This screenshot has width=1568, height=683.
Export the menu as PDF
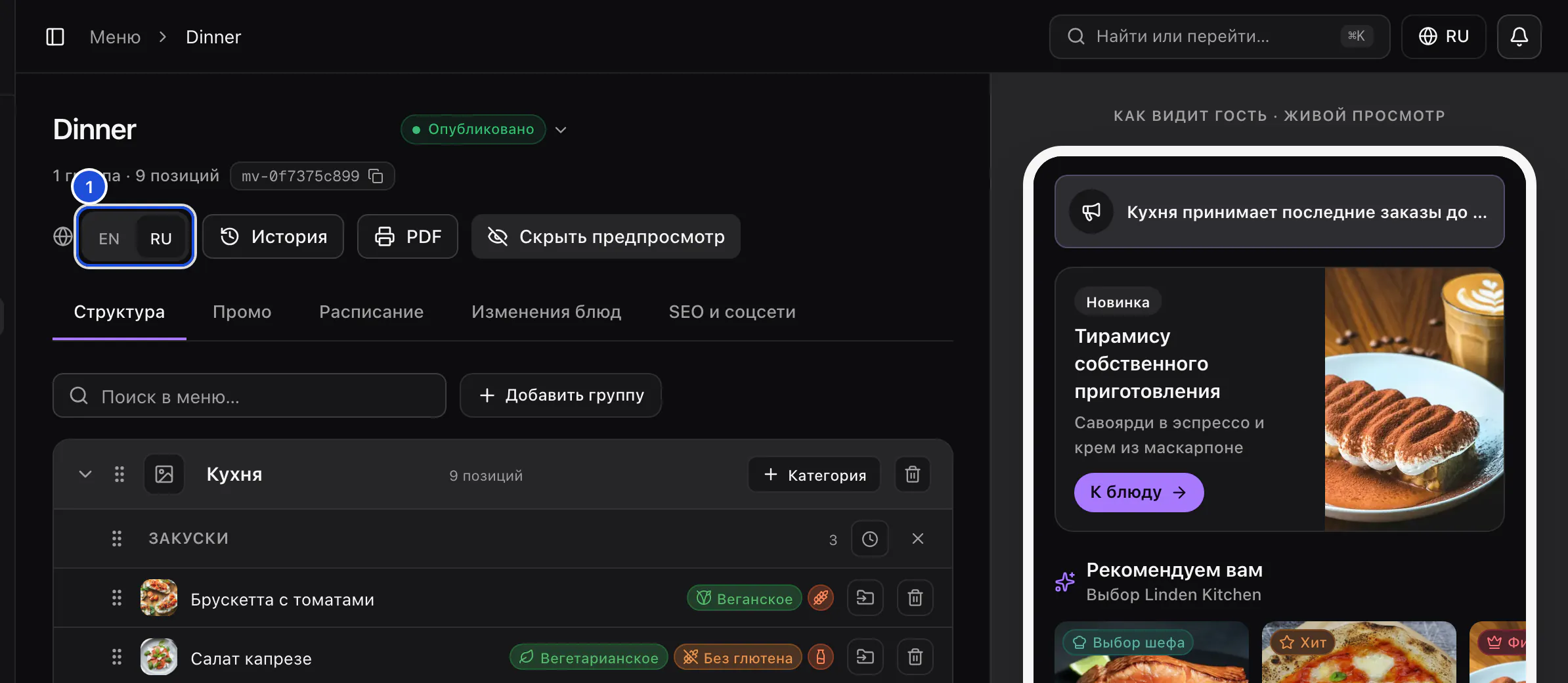pos(407,236)
